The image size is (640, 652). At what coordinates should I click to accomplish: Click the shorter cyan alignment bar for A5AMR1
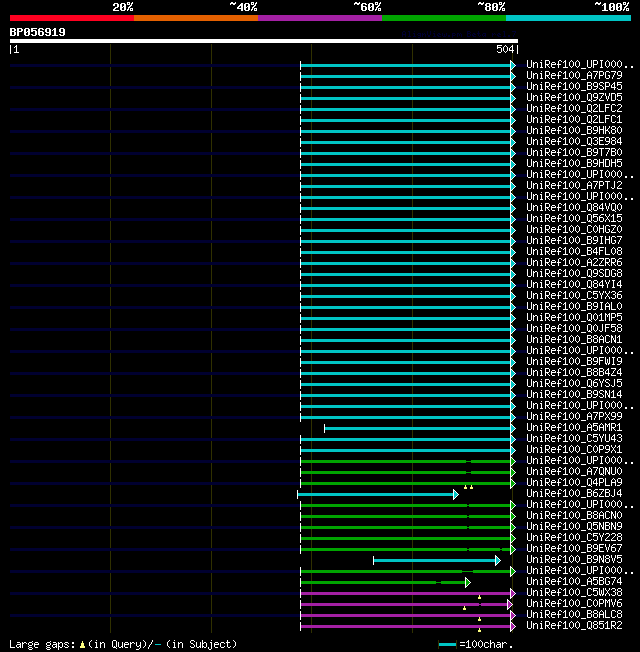[x=418, y=429]
